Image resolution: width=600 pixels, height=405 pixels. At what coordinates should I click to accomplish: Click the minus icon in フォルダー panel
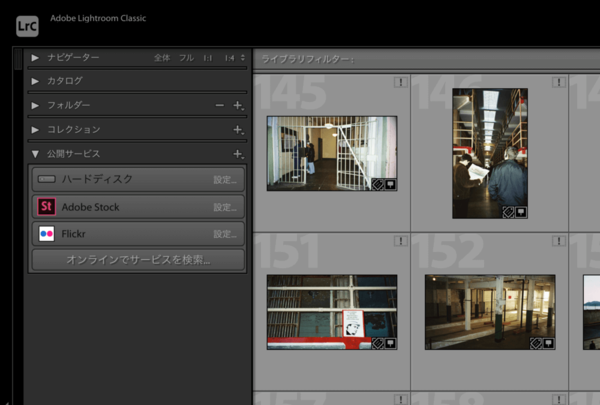[220, 105]
